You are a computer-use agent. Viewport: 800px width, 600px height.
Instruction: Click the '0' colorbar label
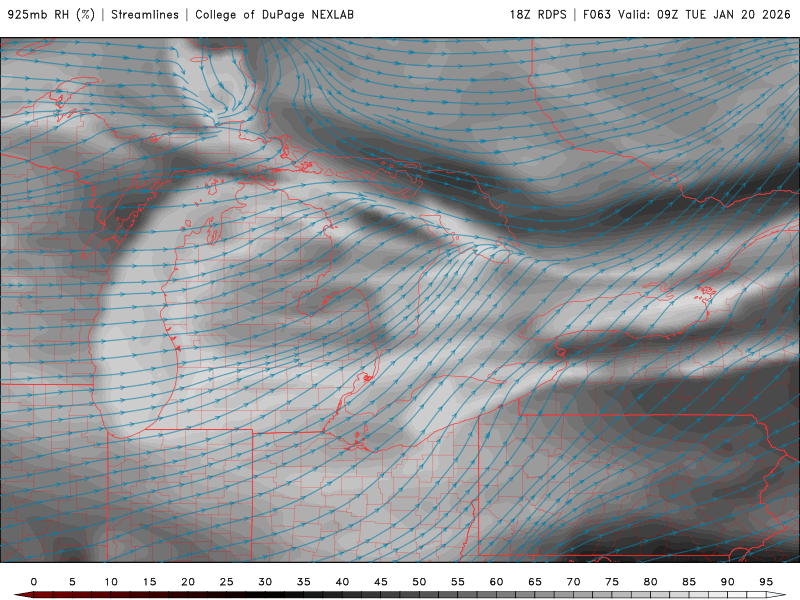tap(34, 582)
